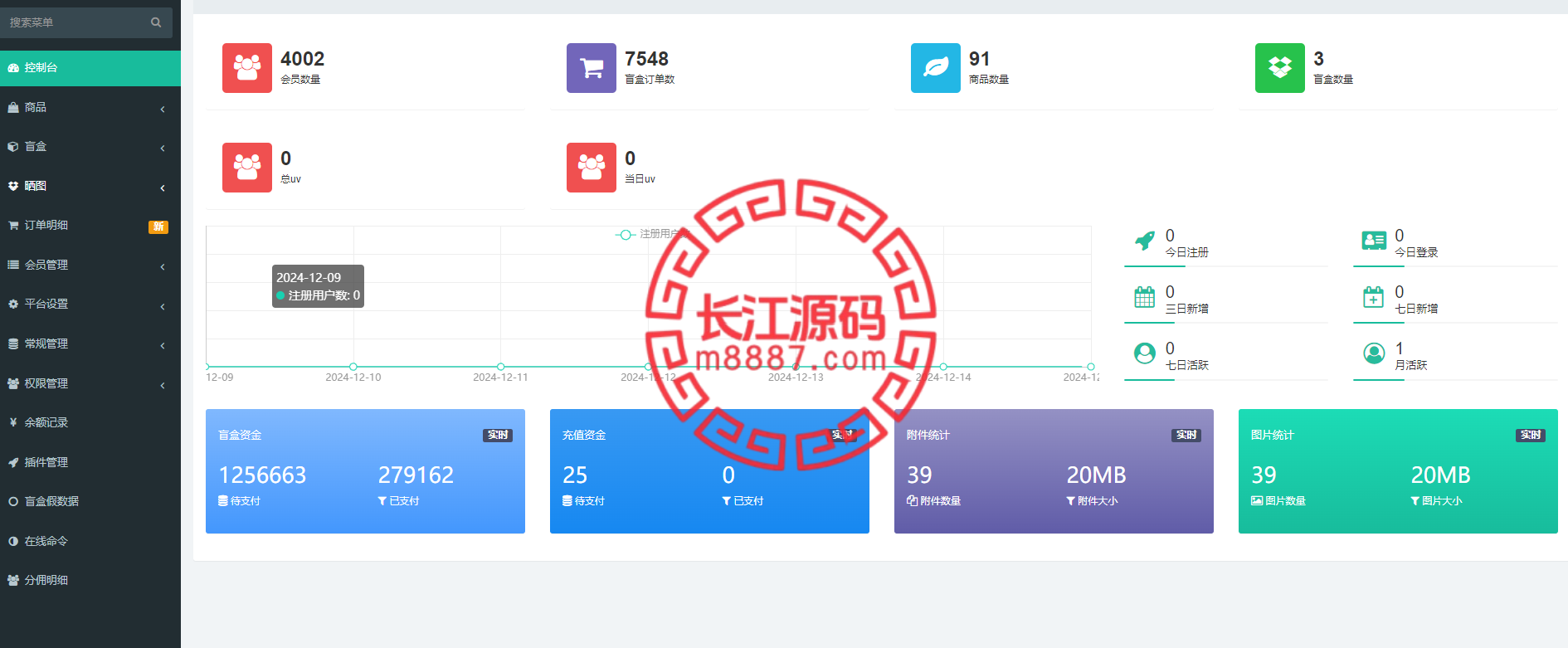Viewport: 1568px width, 648px height.
Task: Open the 控制台 dashboard menu item
Action: tap(90, 68)
